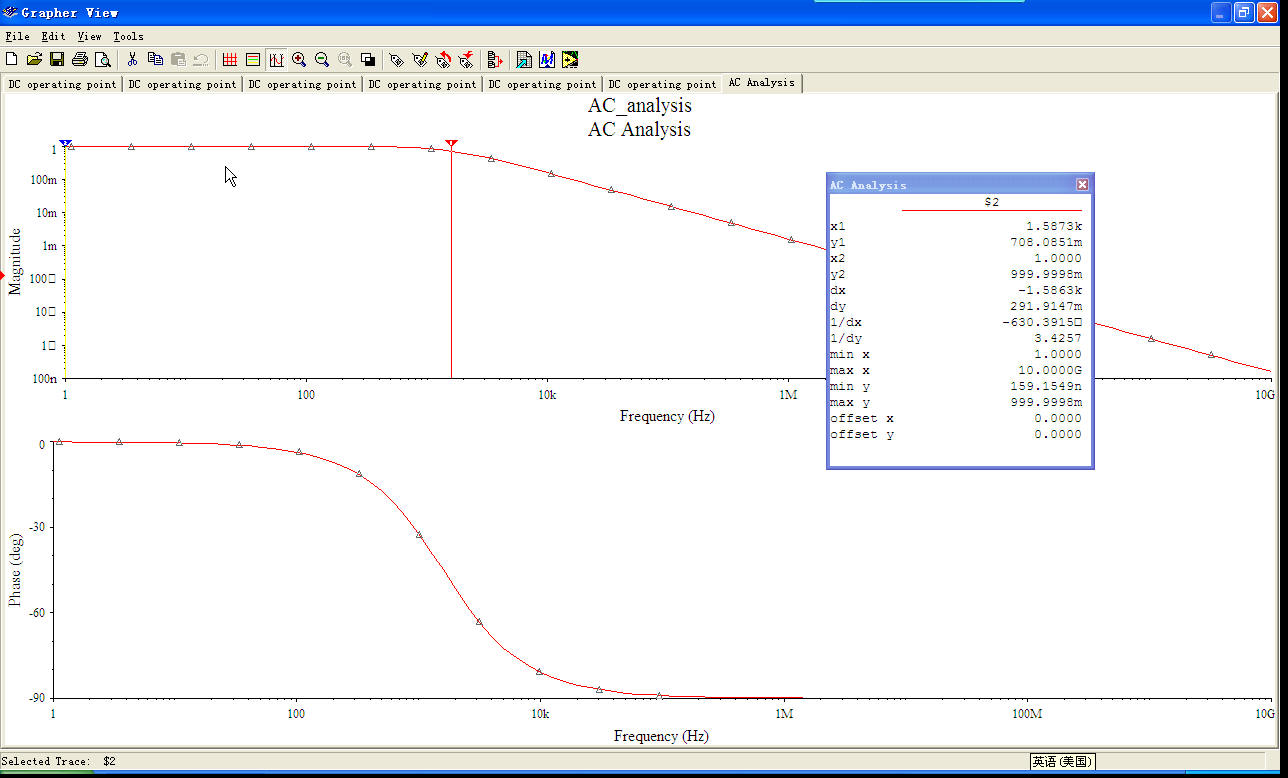Click the Undo arrow icon
Image resolution: width=1288 pixels, height=778 pixels.
(201, 60)
